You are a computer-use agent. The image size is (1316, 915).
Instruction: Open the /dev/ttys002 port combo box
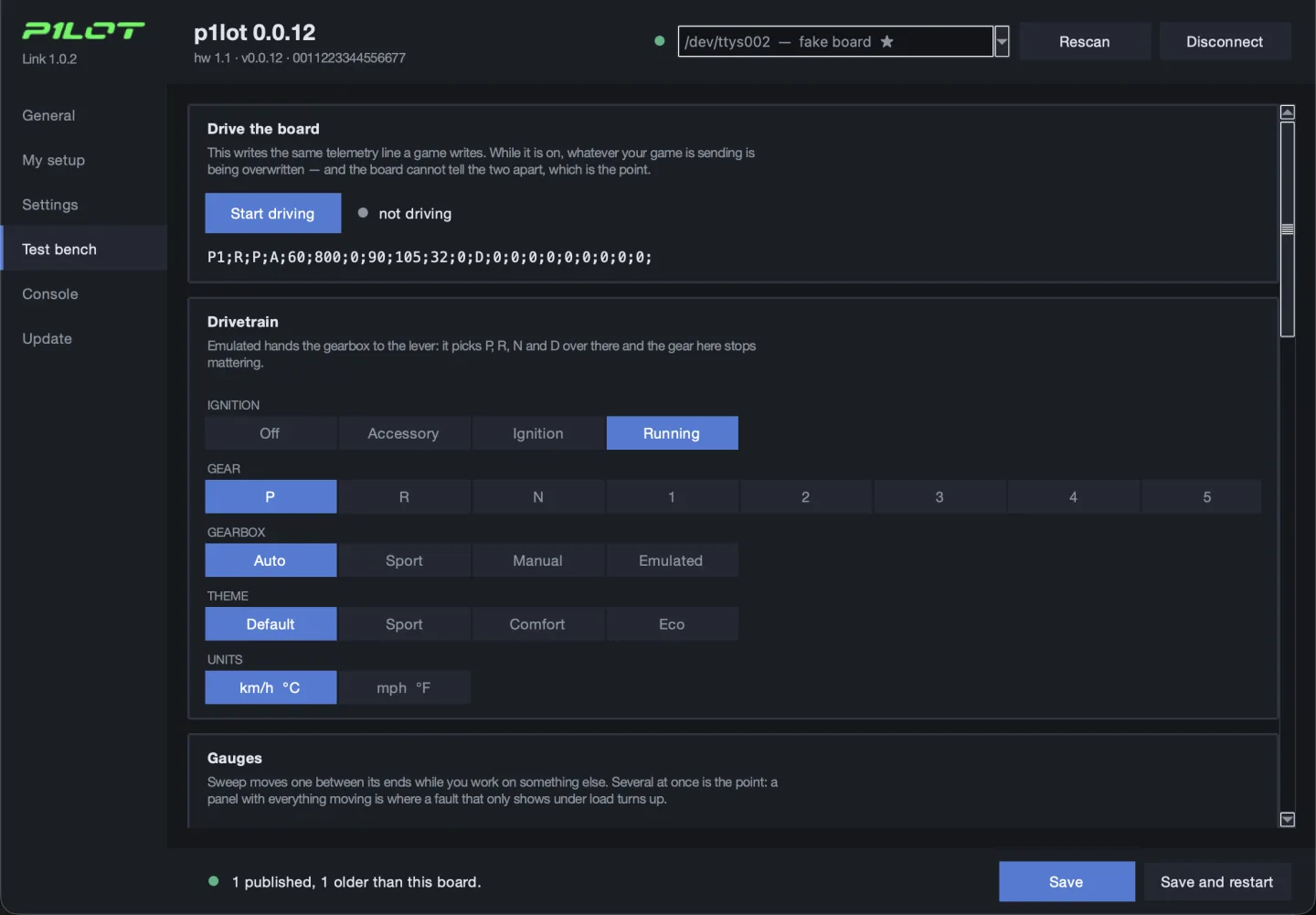(835, 41)
